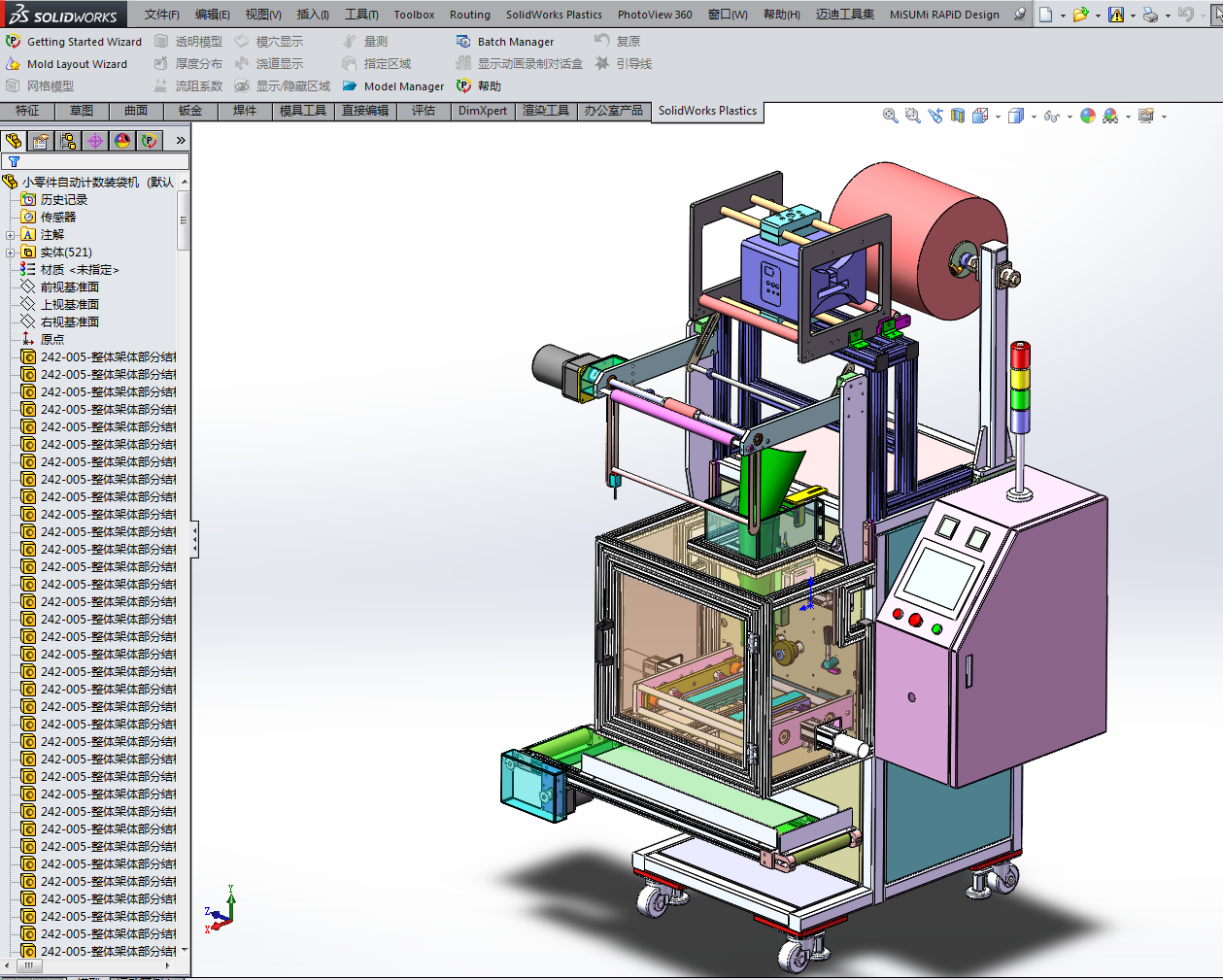Open the PropertyManager panel tab

(x=41, y=141)
